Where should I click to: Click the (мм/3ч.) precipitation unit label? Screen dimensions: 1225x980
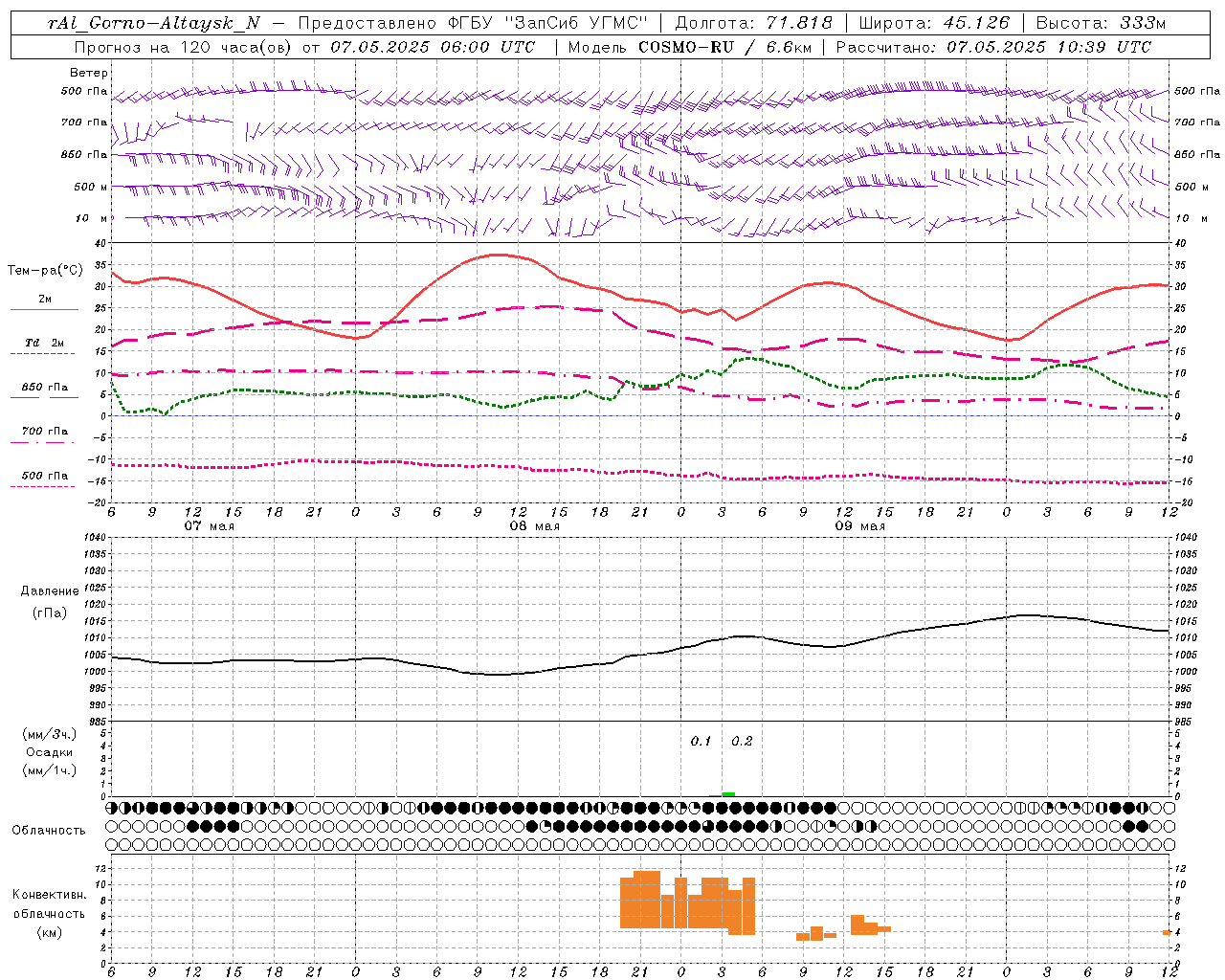coord(50,734)
